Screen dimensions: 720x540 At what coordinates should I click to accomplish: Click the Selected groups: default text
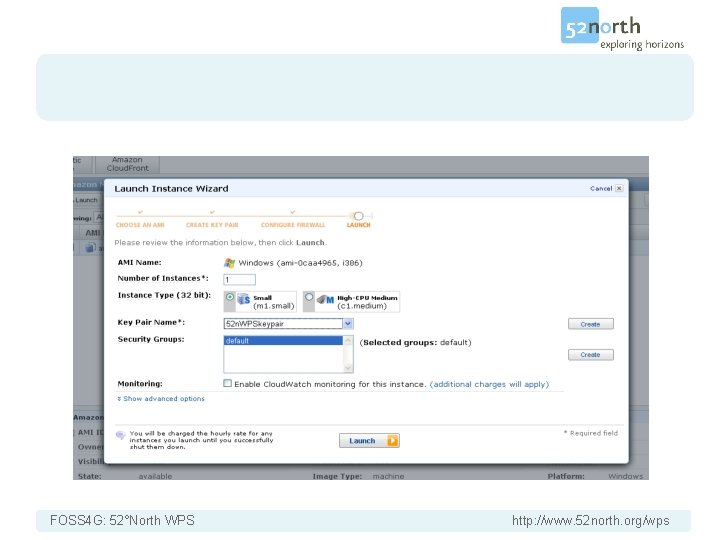[415, 342]
